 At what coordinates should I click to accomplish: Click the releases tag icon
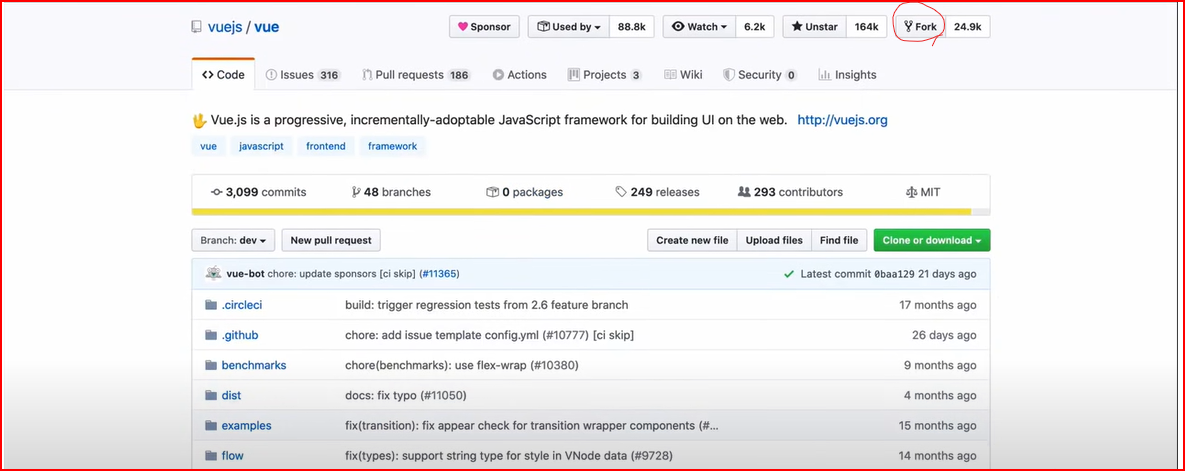[621, 192]
